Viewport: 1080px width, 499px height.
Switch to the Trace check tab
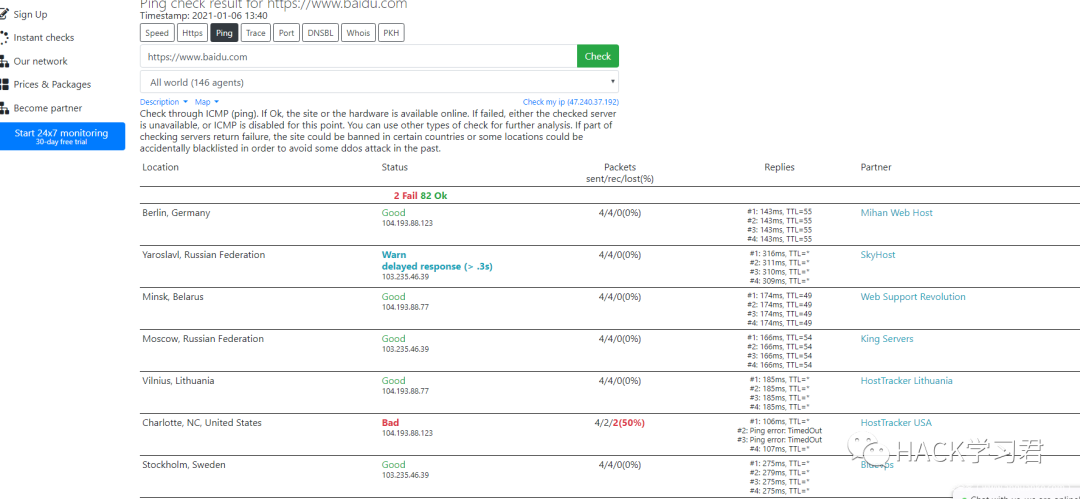pyautogui.click(x=256, y=32)
